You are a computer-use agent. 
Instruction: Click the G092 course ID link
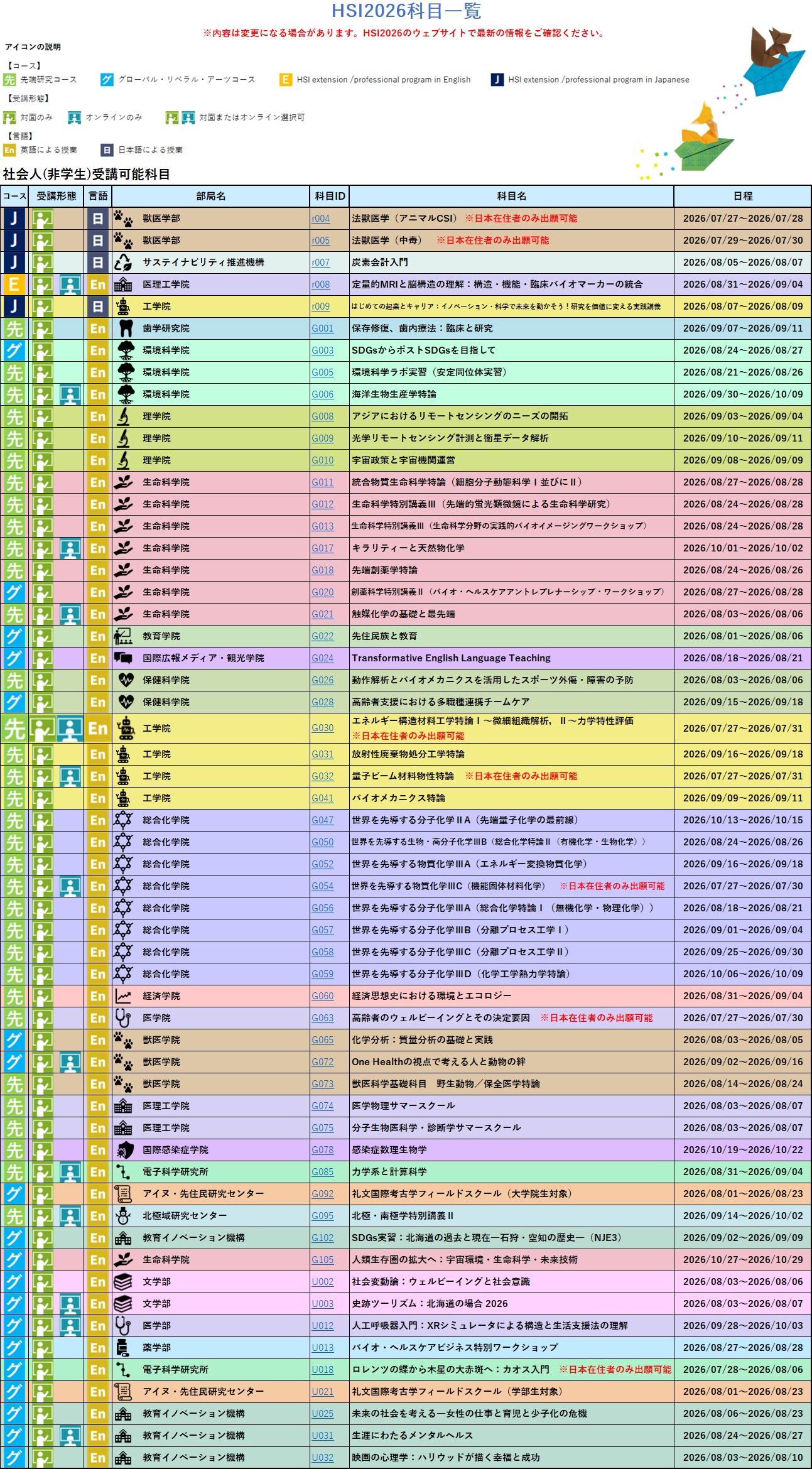pos(323,1194)
